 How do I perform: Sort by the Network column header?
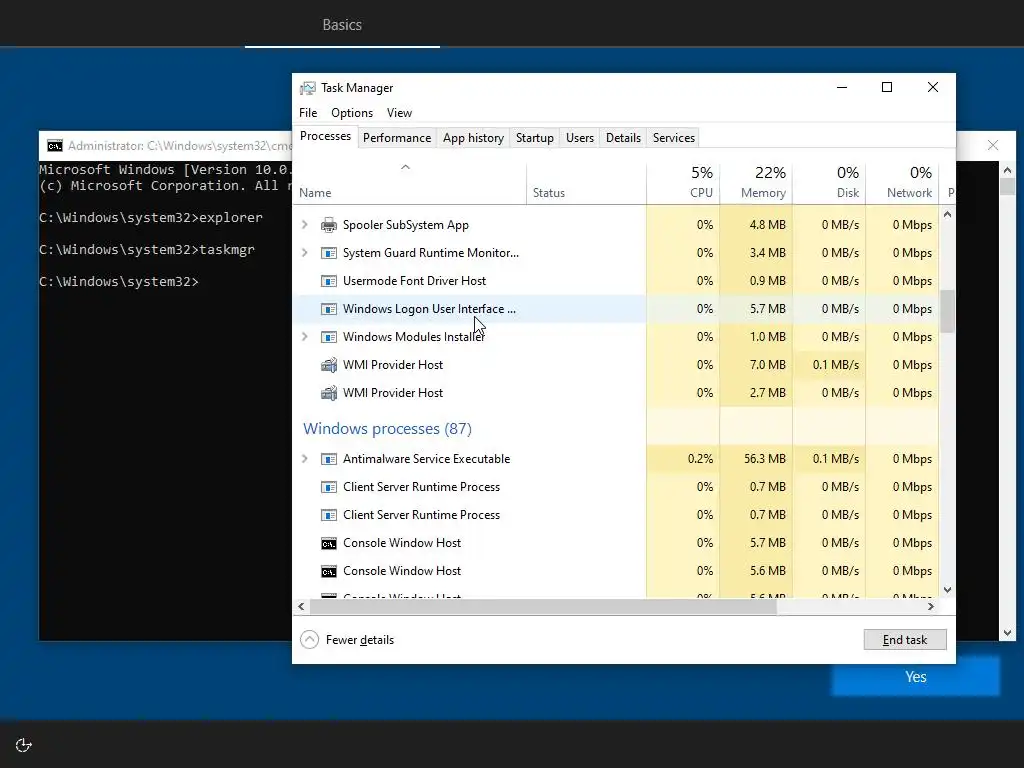903,182
